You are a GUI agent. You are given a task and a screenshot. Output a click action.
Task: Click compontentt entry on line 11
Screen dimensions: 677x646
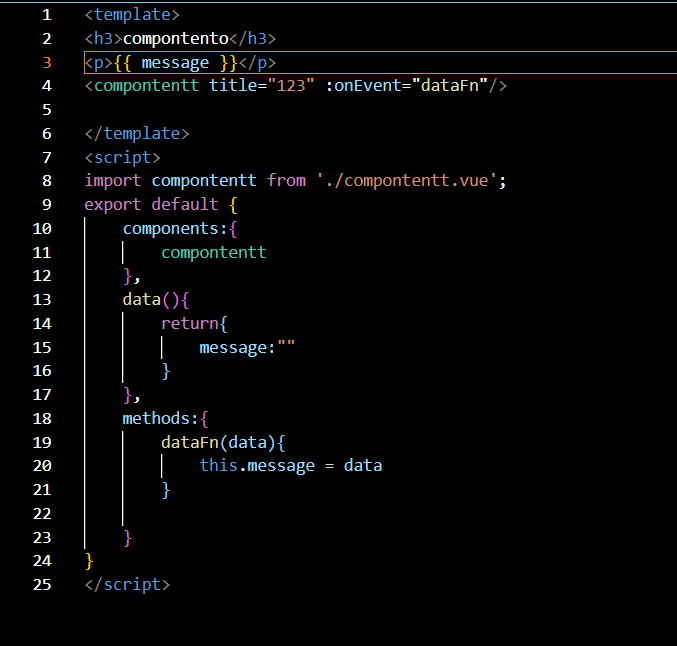(x=214, y=253)
